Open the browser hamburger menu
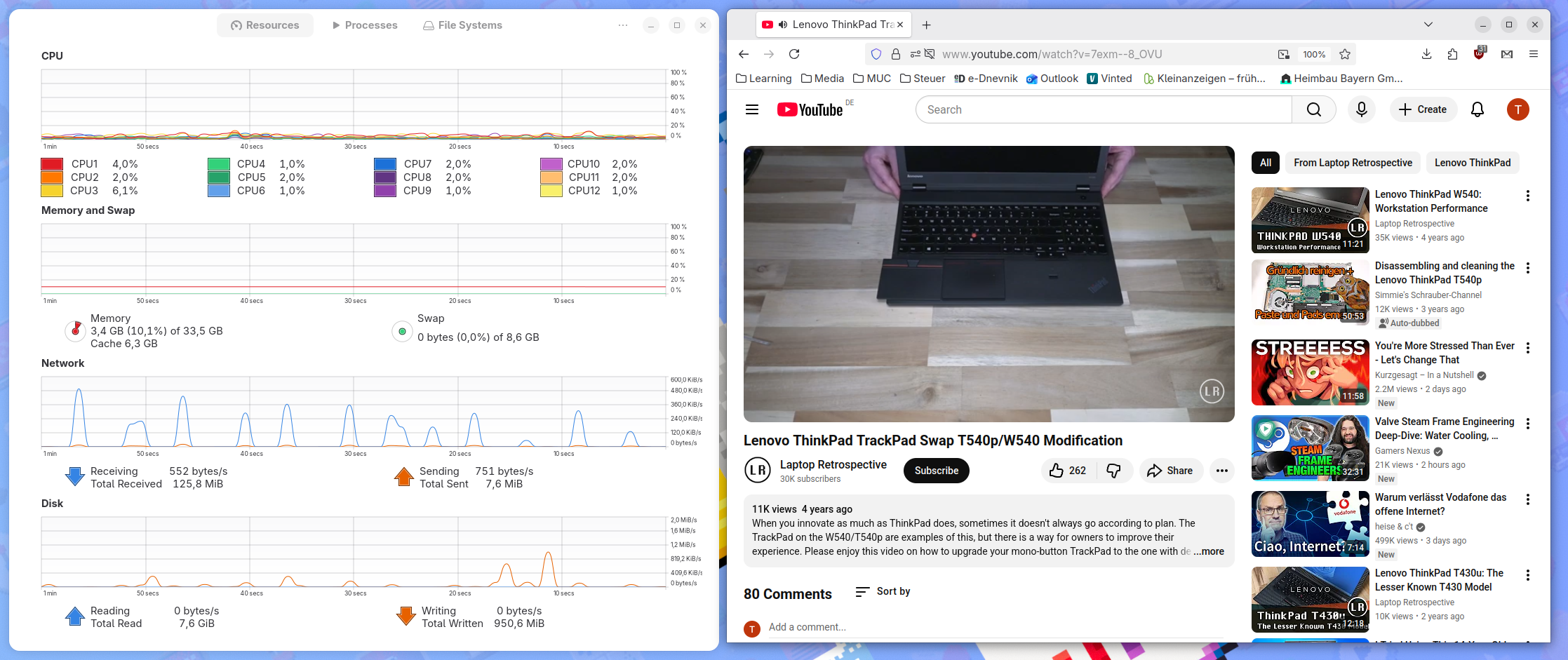Image resolution: width=1568 pixels, height=660 pixels. tap(1534, 54)
